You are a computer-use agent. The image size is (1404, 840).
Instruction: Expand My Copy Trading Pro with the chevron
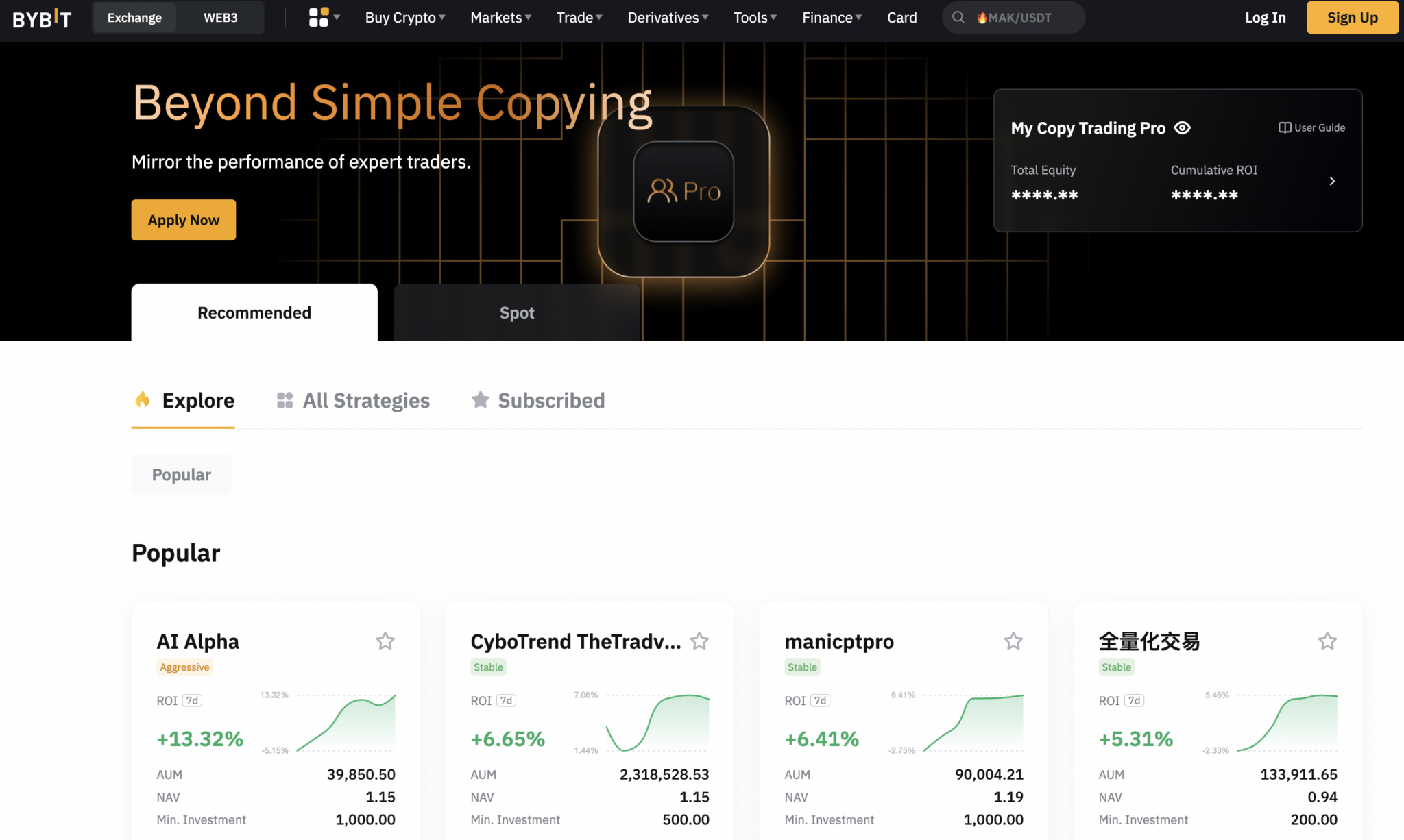(x=1332, y=181)
